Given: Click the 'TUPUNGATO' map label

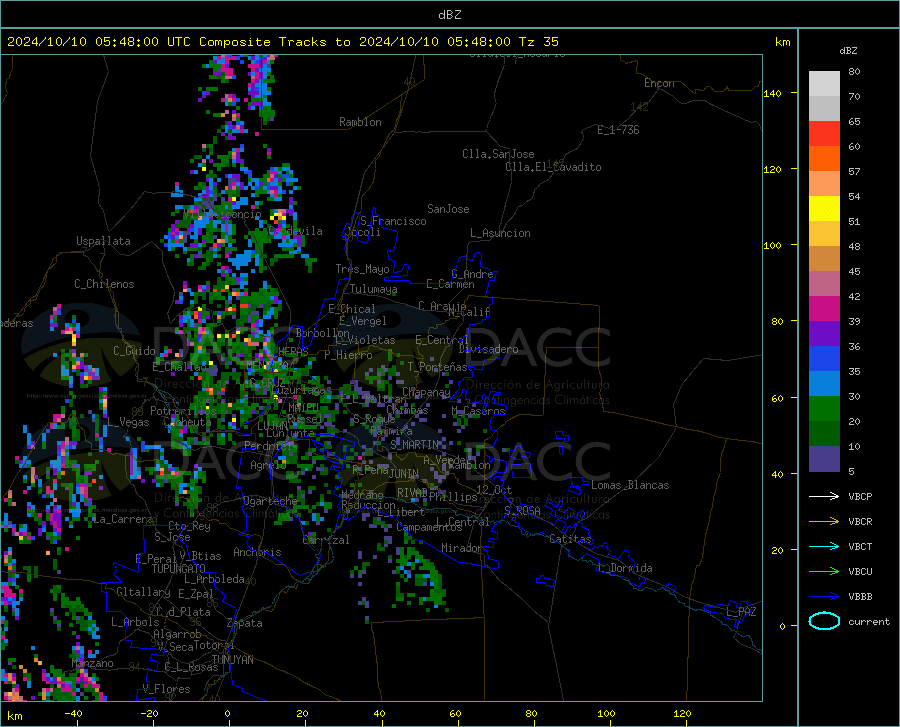Looking at the screenshot, I should point(179,569).
